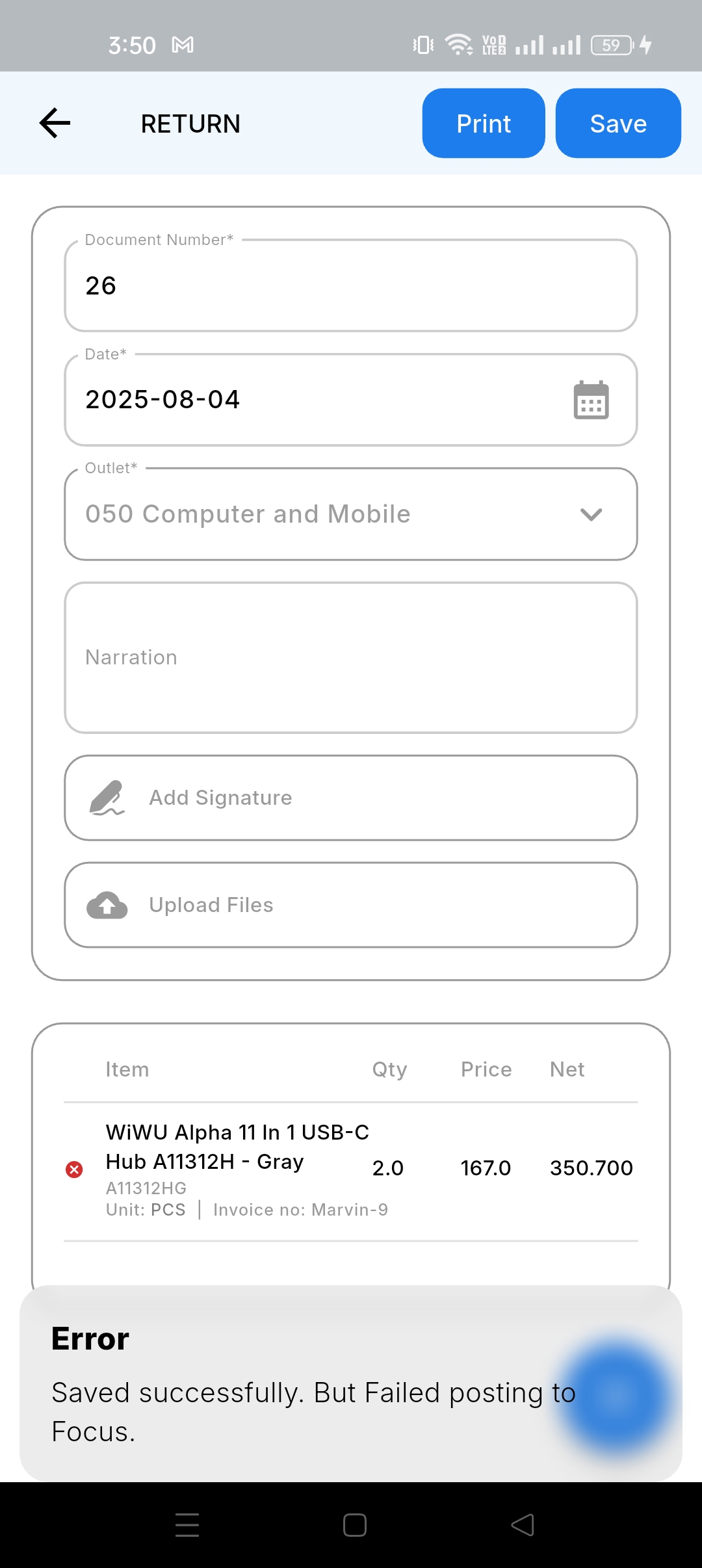Open Android recent apps menu
The width and height of the screenshot is (702, 1568).
(187, 1524)
